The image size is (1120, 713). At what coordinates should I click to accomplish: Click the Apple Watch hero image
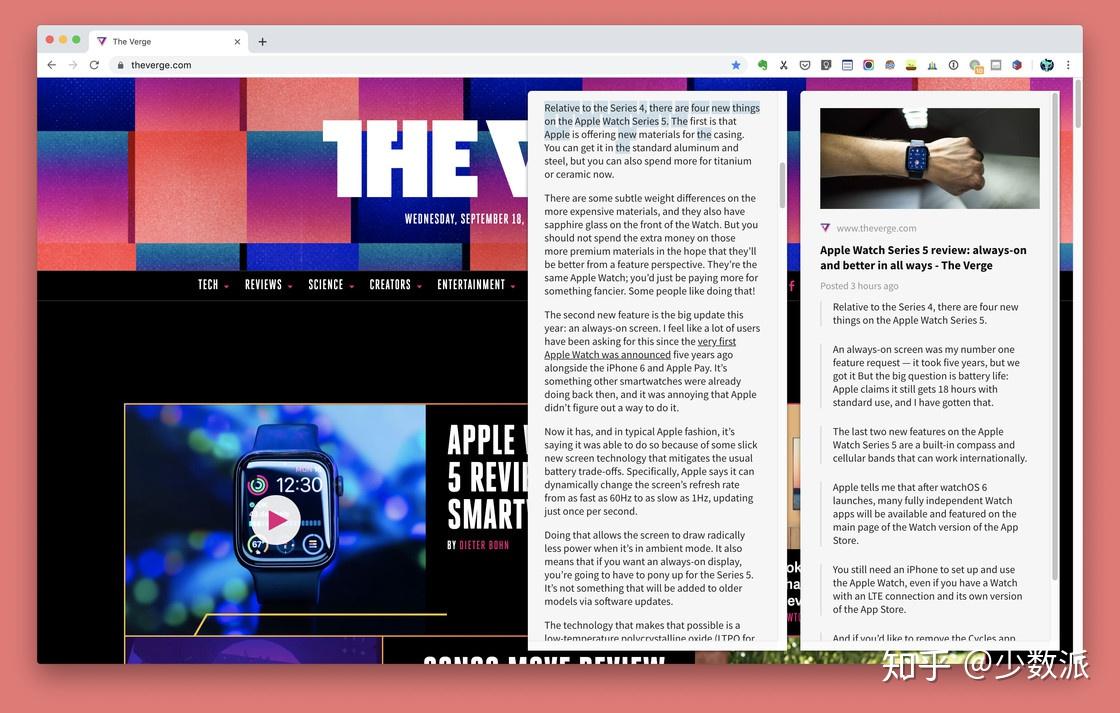pyautogui.click(x=276, y=519)
